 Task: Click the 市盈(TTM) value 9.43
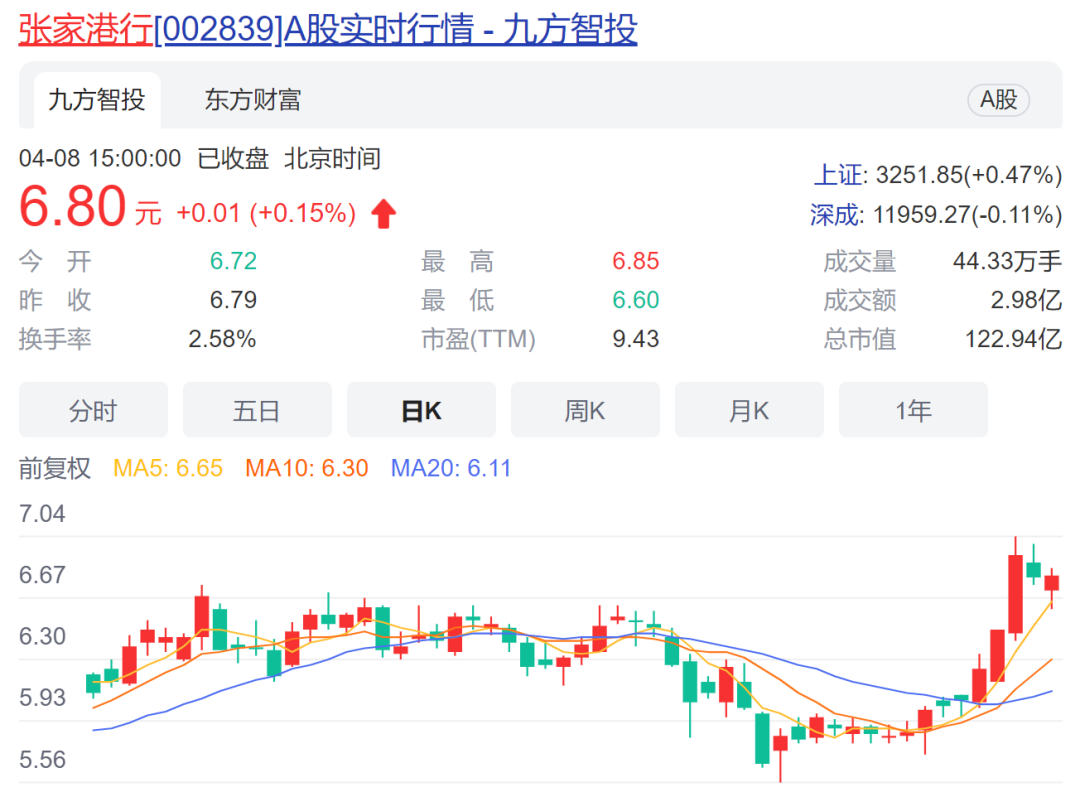click(x=636, y=339)
